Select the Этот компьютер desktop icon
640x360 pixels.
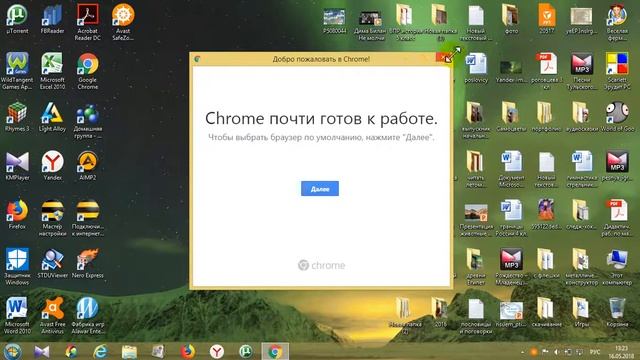[617, 267]
